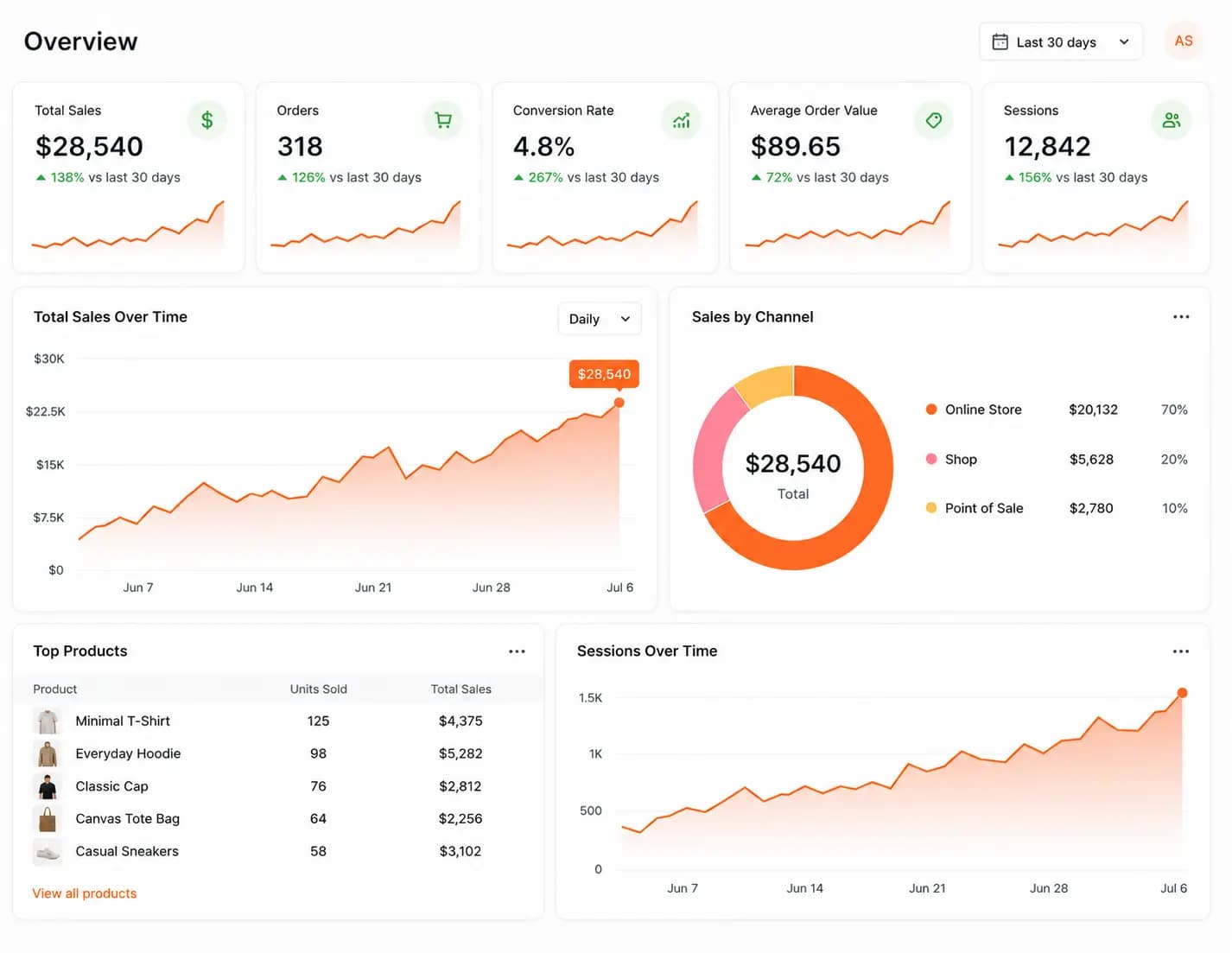Click the 12,842 sessions value
Image resolution: width=1232 pixels, height=953 pixels.
pyautogui.click(x=1047, y=146)
